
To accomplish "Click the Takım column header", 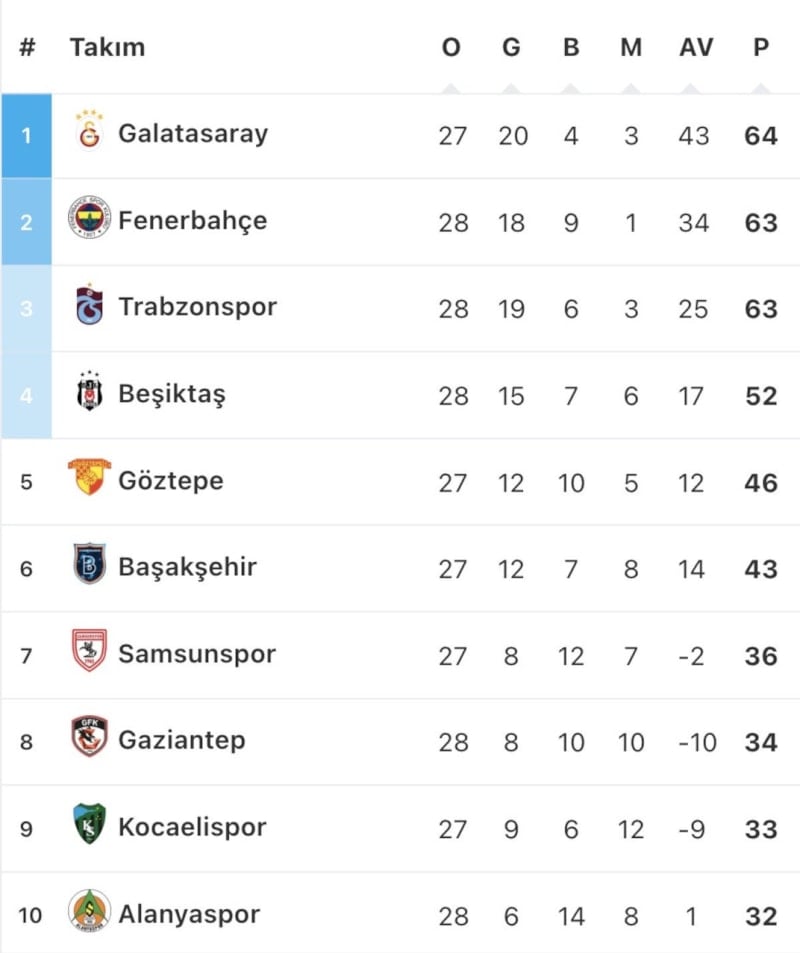I will (107, 47).
